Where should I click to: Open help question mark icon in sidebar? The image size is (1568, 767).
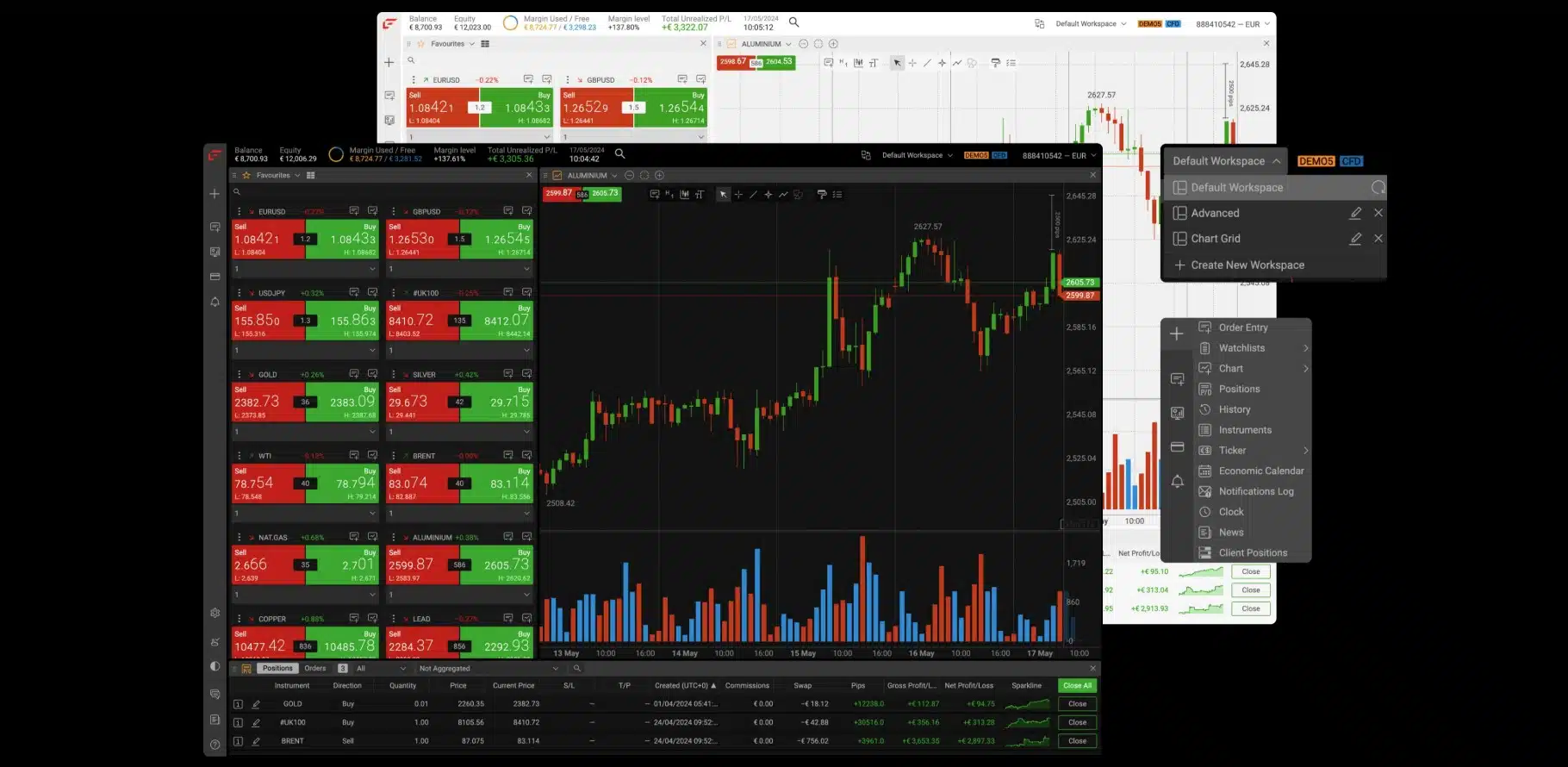click(215, 744)
